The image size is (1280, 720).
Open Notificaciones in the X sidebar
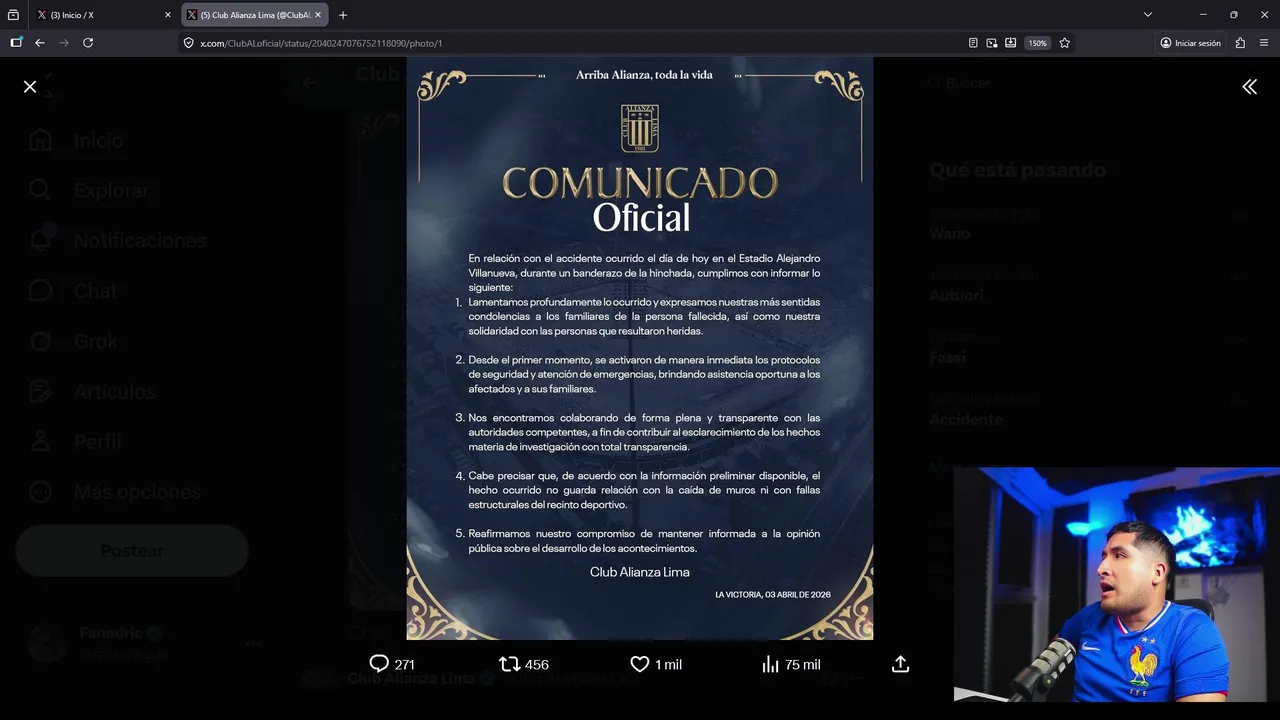[x=118, y=241]
